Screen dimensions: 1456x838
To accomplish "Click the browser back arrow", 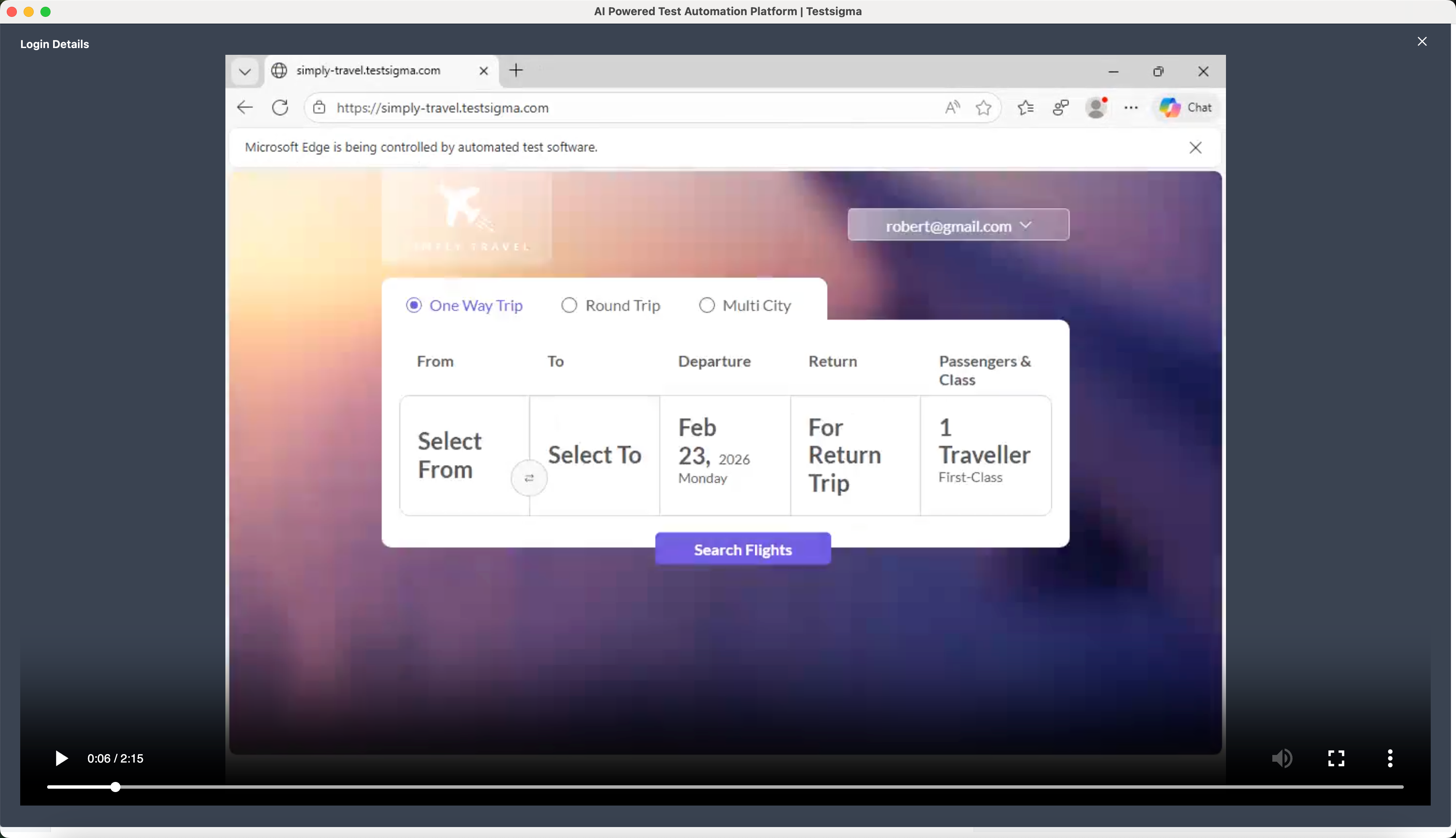I will [245, 107].
